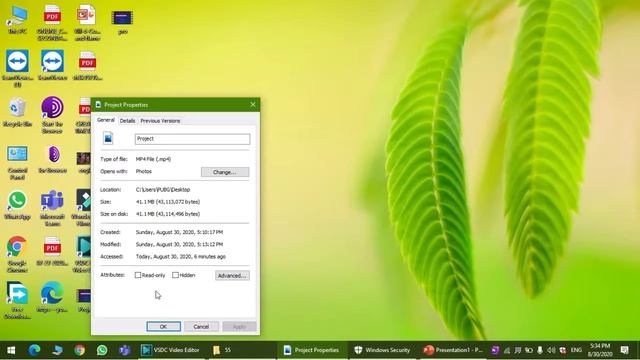Image resolution: width=640 pixels, height=360 pixels.
Task: Cancel the Project Properties dialog
Action: tap(201, 327)
